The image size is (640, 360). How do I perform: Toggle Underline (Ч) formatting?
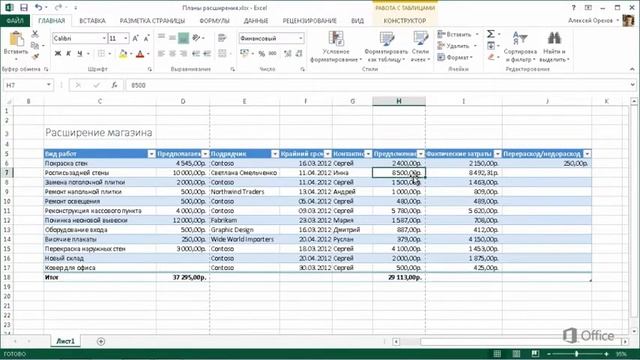pyautogui.click(x=80, y=53)
